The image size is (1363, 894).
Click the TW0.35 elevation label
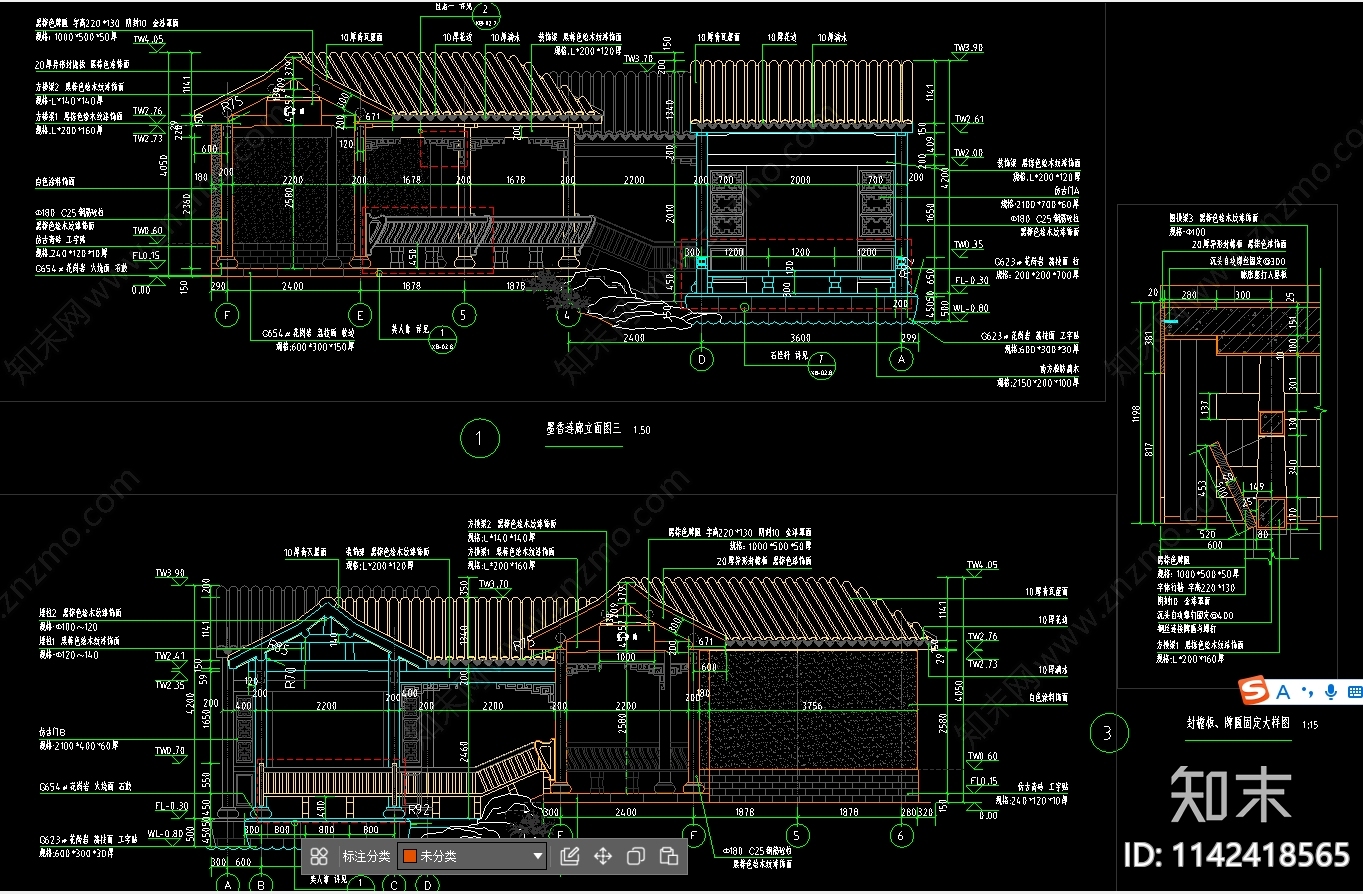[967, 244]
